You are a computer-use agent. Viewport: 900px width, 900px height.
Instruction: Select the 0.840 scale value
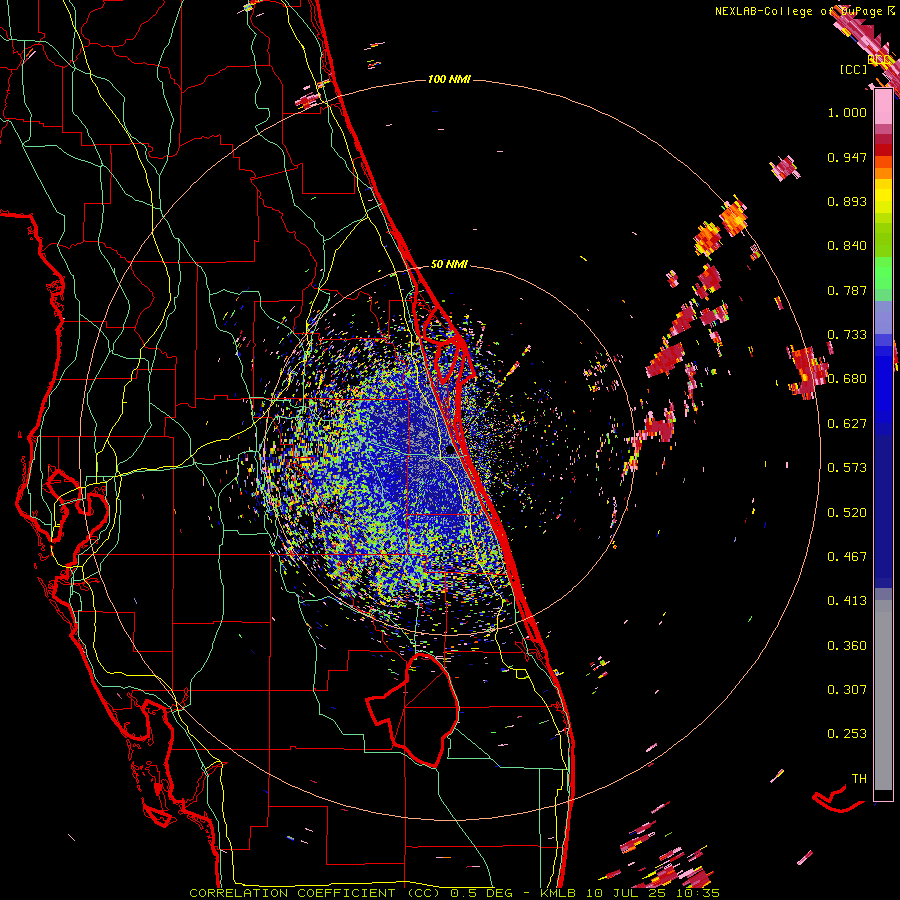coord(847,246)
